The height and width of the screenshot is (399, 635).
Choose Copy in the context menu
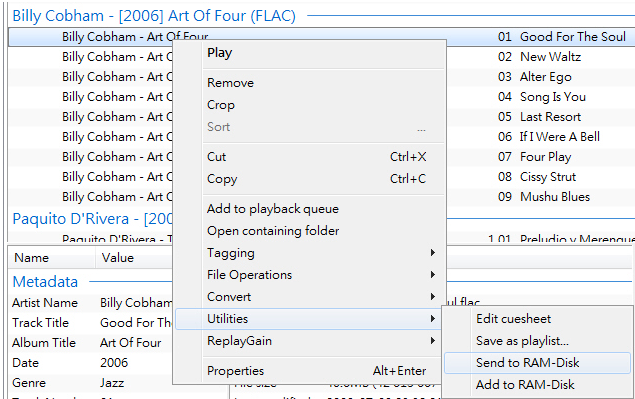click(310, 179)
